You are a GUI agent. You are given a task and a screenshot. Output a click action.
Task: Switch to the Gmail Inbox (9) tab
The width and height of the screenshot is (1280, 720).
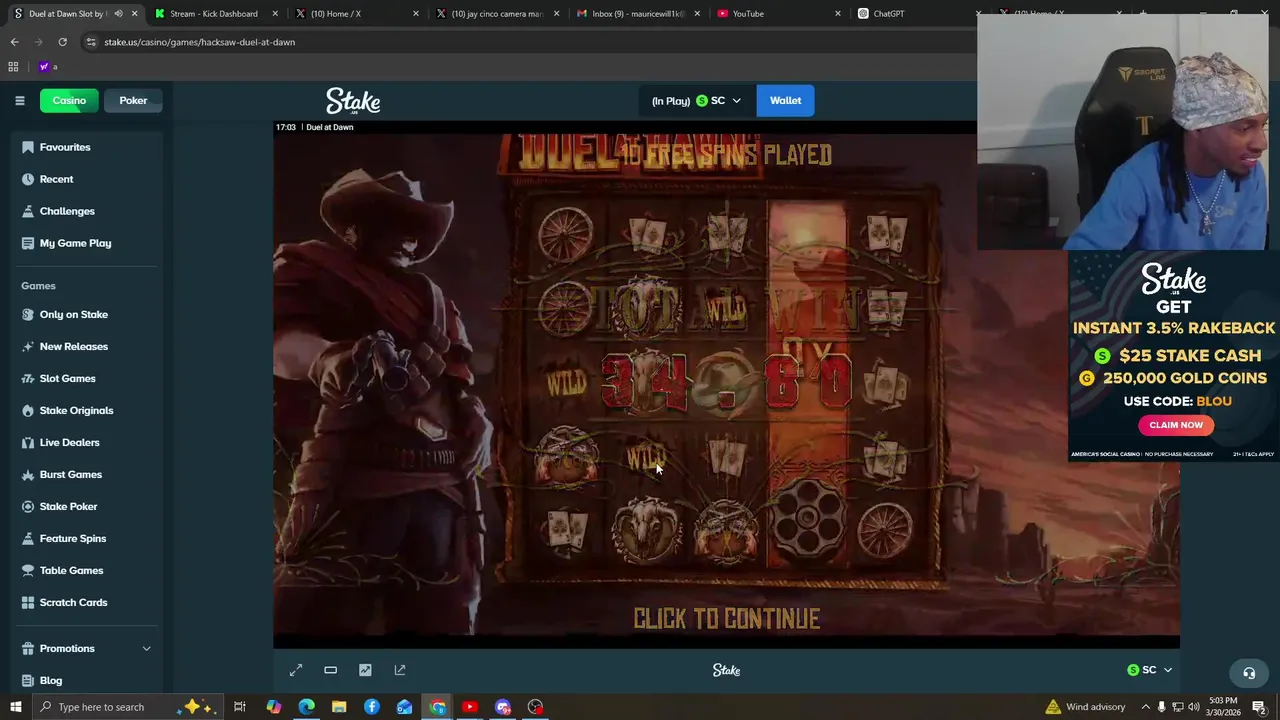638,14
